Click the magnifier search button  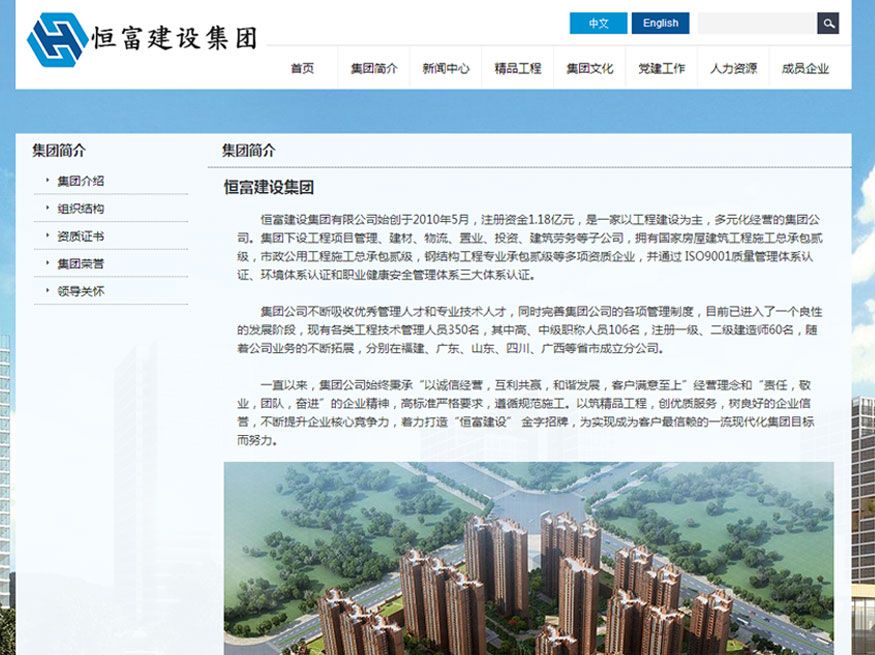pyautogui.click(x=828, y=23)
